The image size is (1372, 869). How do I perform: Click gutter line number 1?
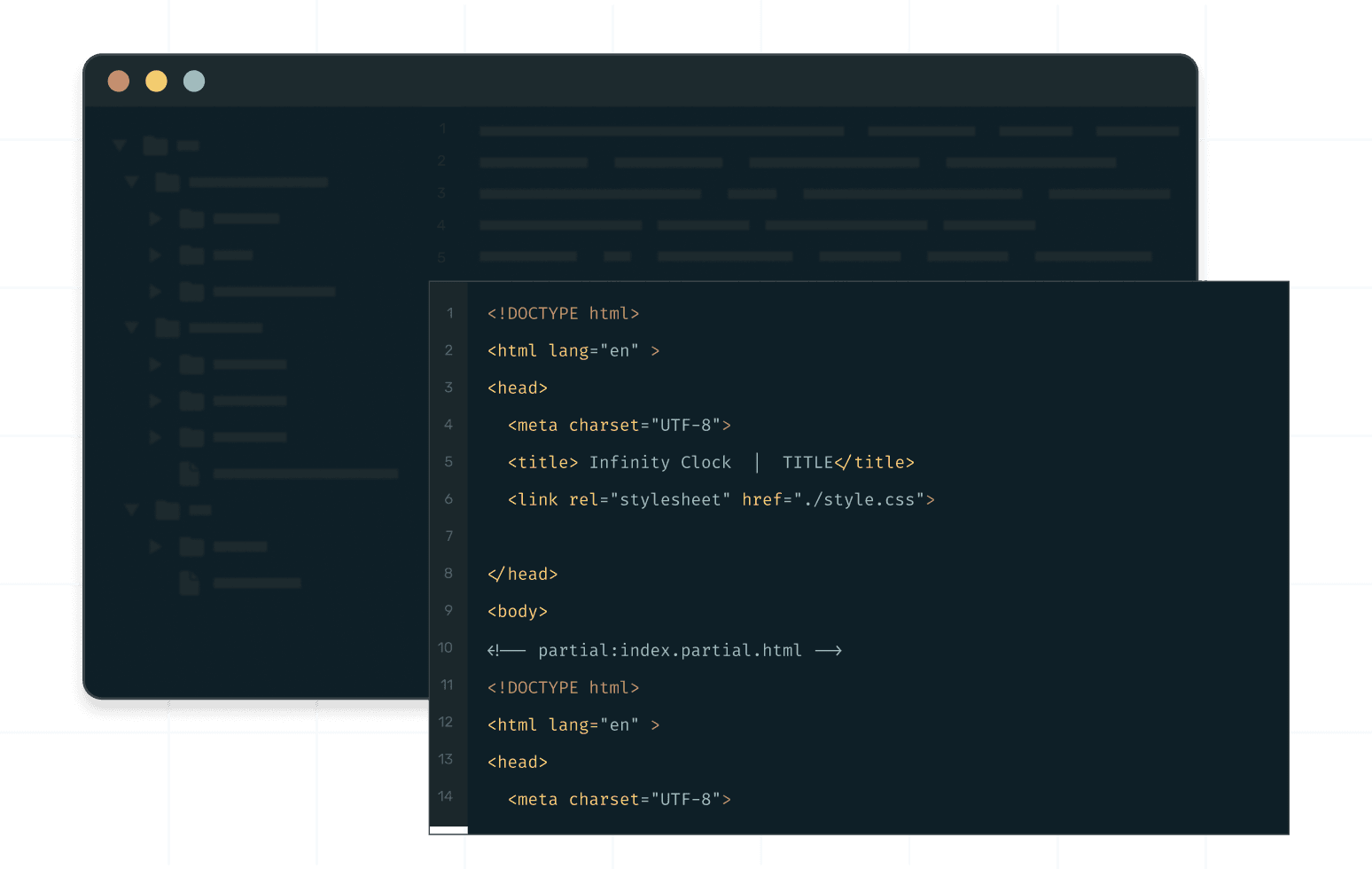449,313
